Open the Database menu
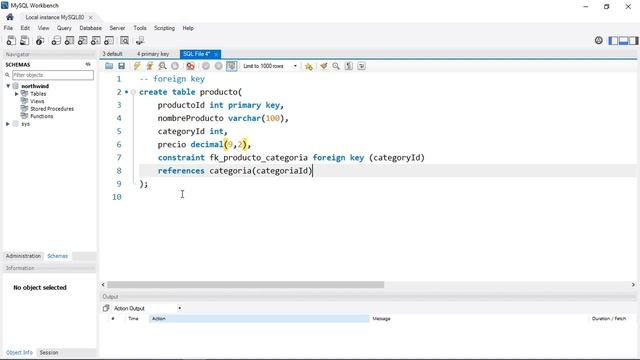 [x=91, y=28]
